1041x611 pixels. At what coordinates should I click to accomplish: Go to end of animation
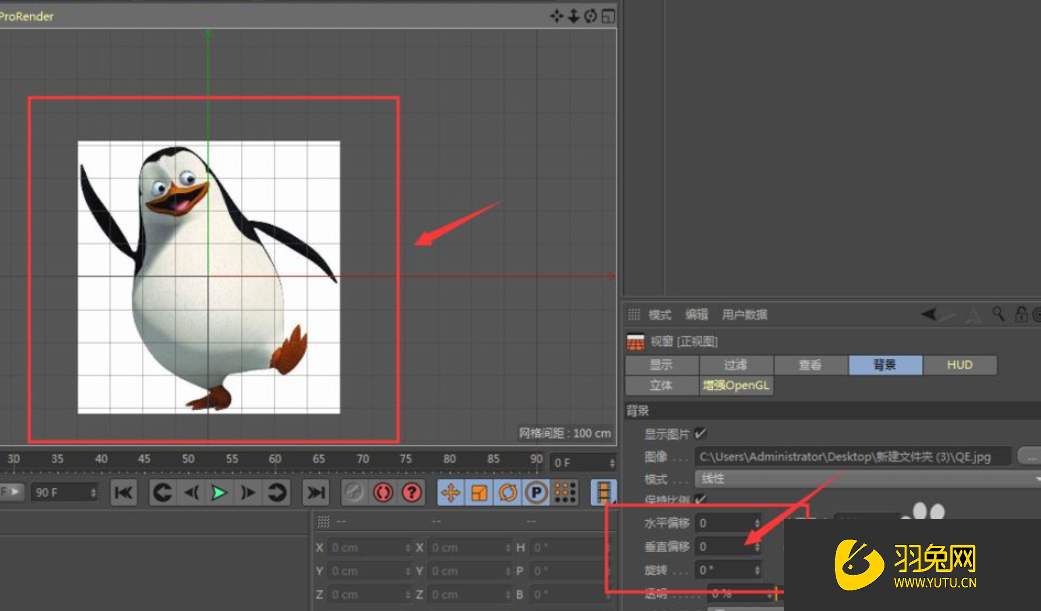click(x=316, y=492)
